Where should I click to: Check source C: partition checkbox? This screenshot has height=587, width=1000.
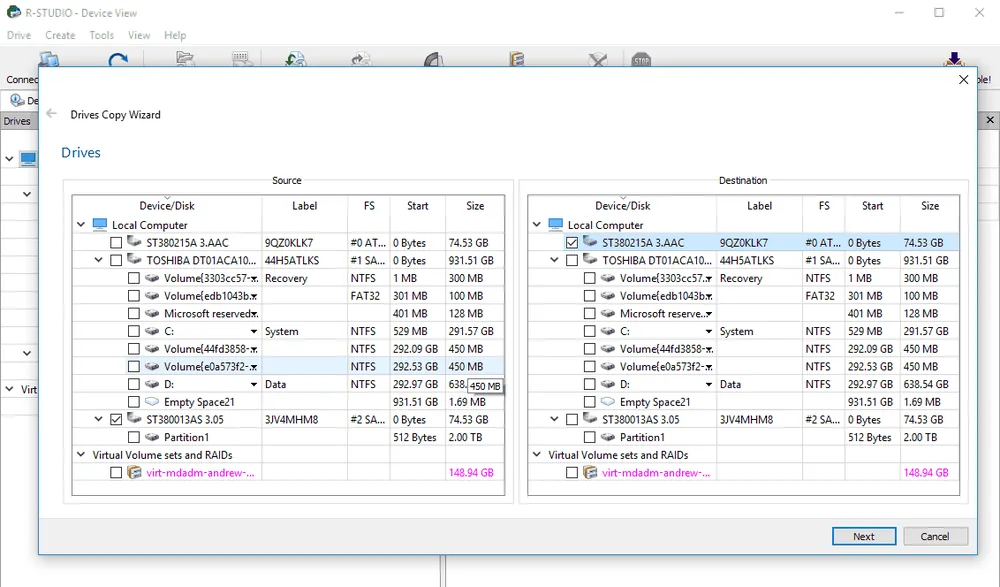pos(133,331)
